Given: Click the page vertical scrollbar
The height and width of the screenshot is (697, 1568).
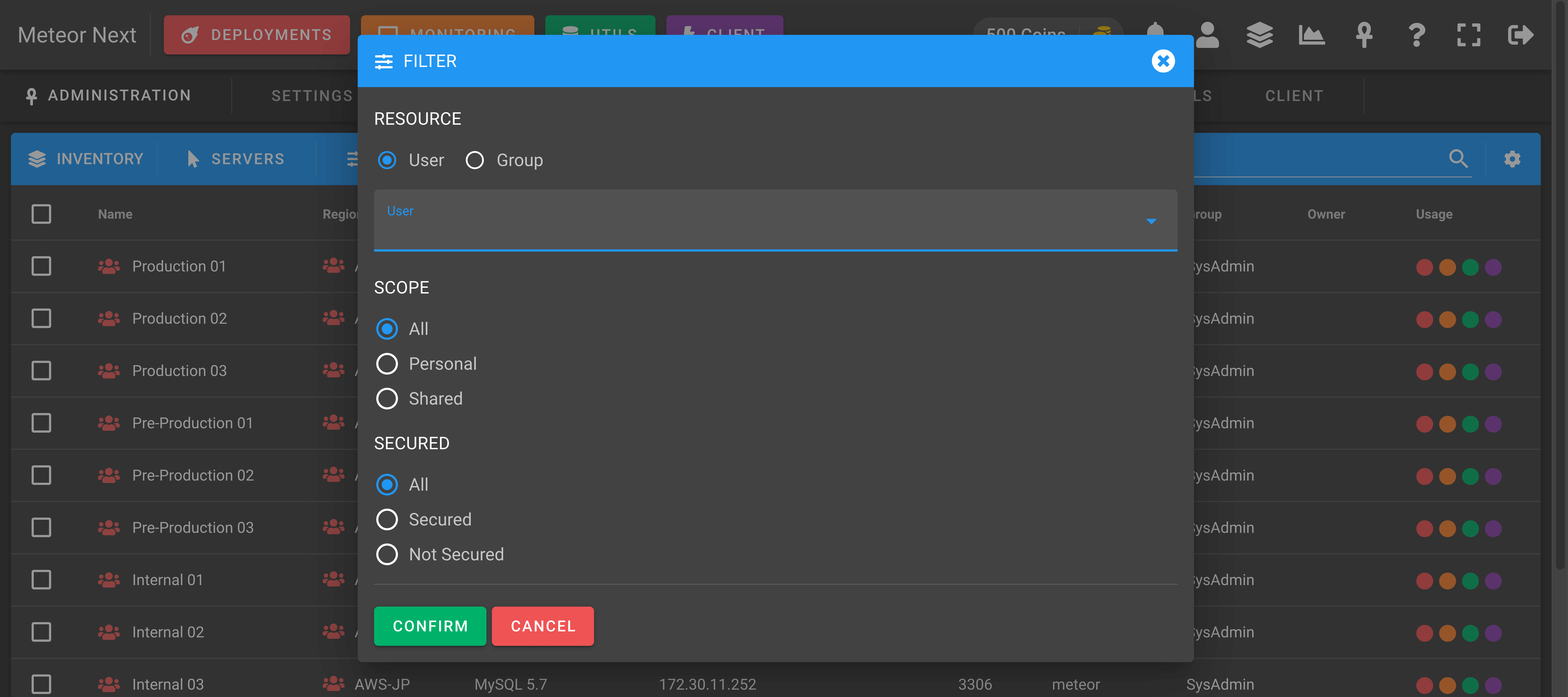Looking at the screenshot, I should coord(1560,286).
